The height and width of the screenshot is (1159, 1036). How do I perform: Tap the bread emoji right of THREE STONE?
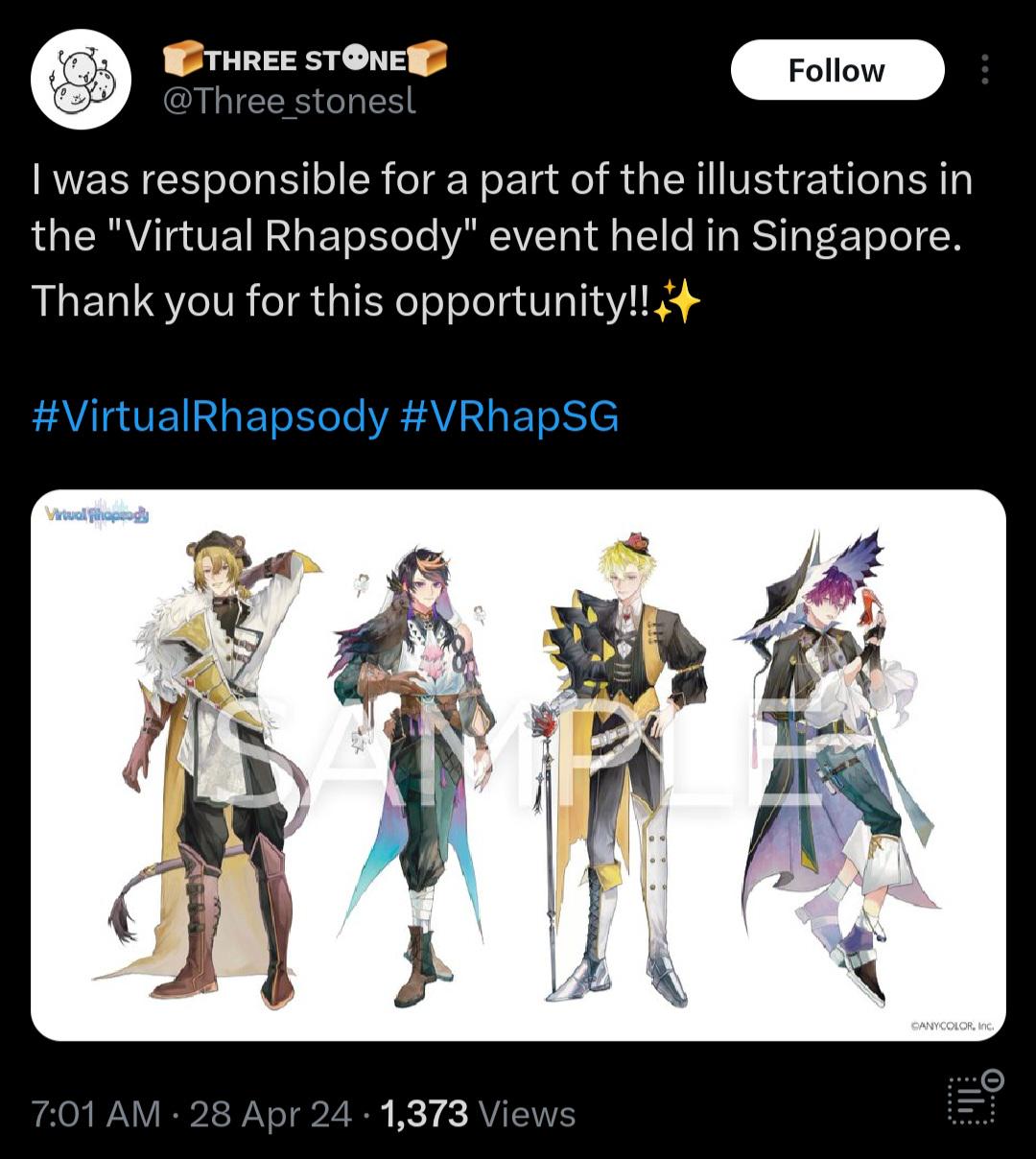click(x=428, y=59)
